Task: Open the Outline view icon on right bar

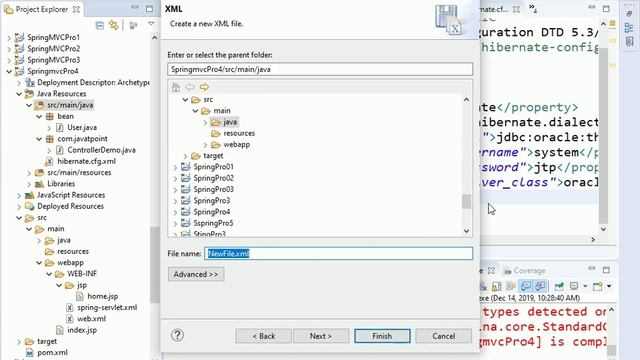Action: [629, 28]
